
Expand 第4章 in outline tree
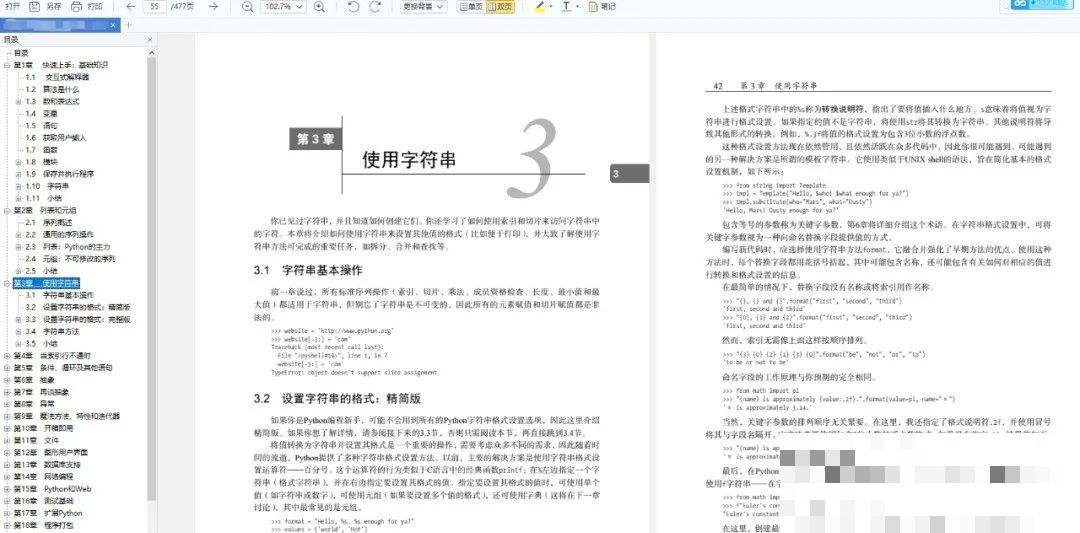[x=7, y=355]
